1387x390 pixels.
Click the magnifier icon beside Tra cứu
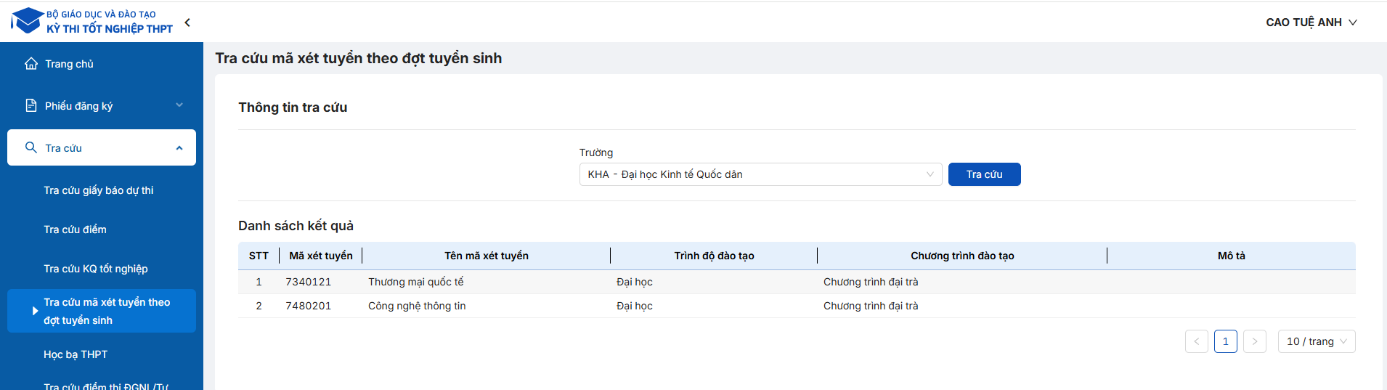(x=31, y=147)
